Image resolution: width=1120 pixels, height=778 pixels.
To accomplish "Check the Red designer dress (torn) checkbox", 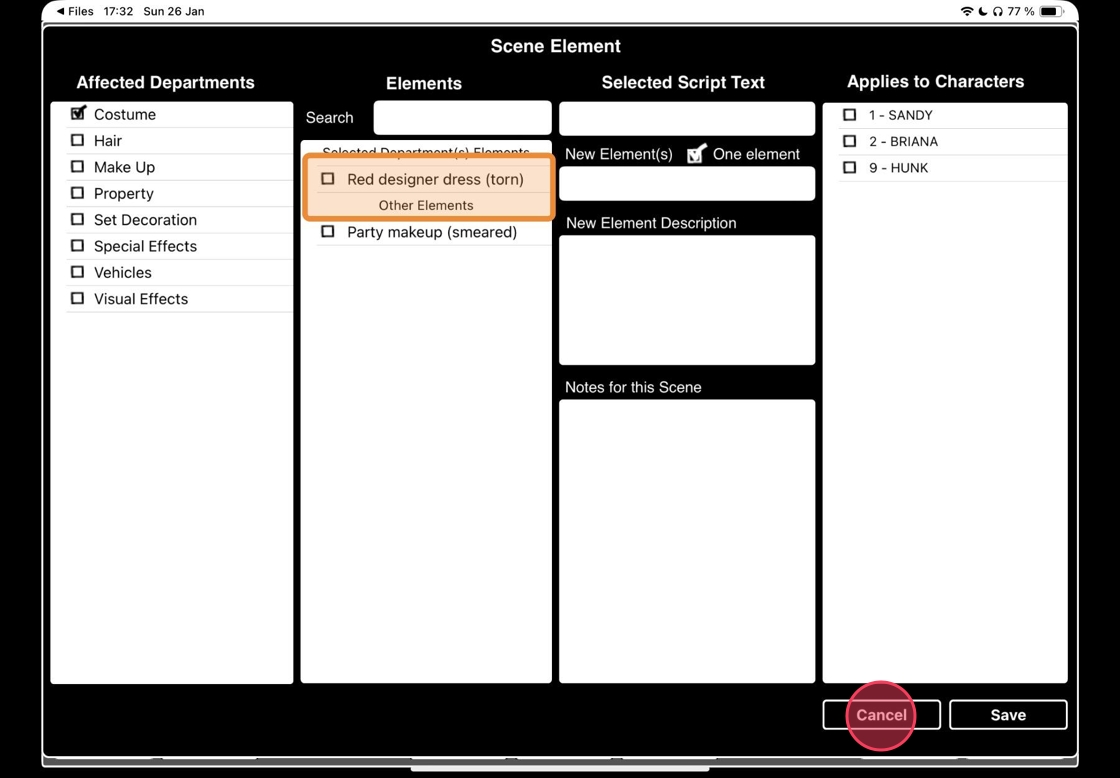I will coord(328,179).
